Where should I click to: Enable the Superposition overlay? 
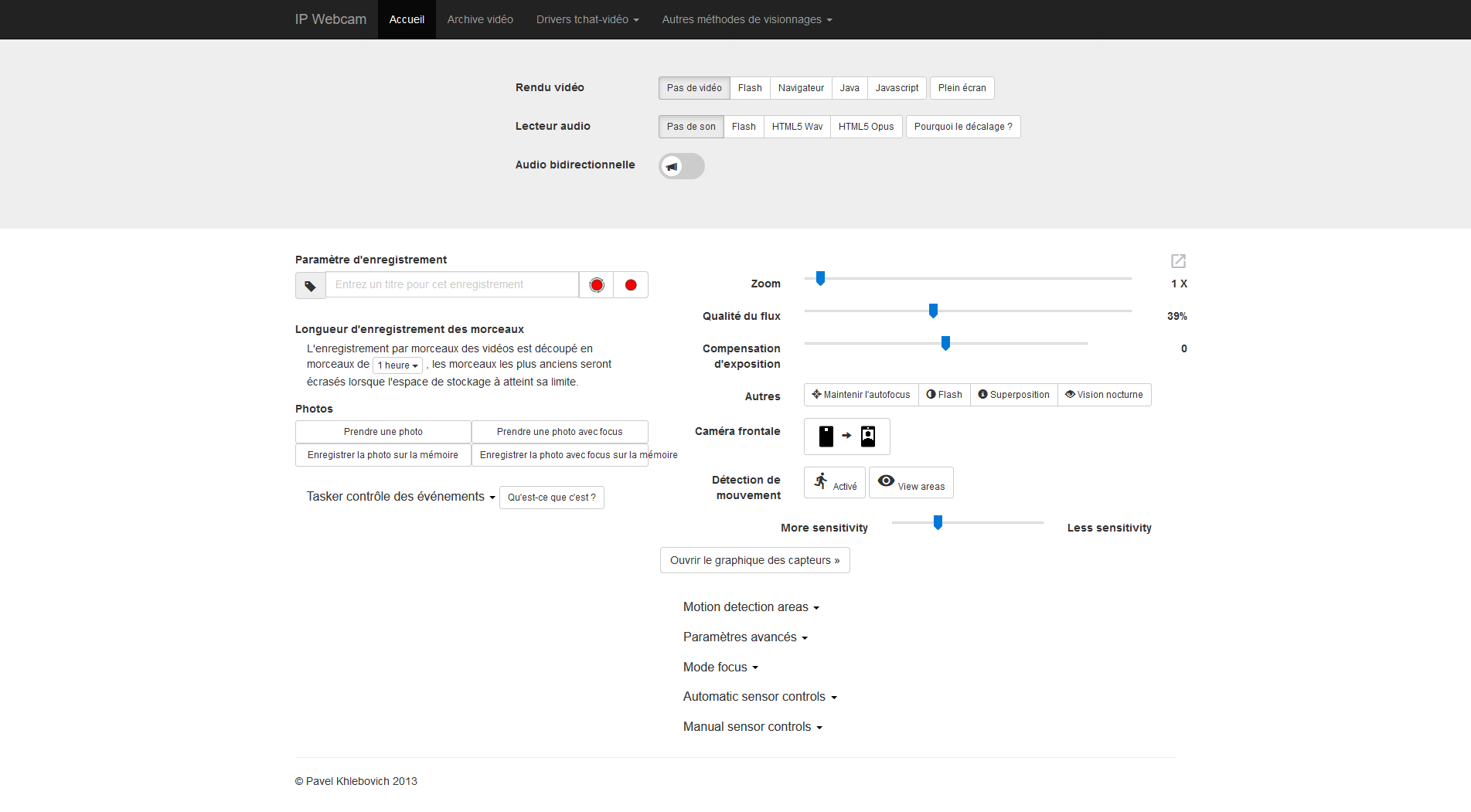(1013, 394)
